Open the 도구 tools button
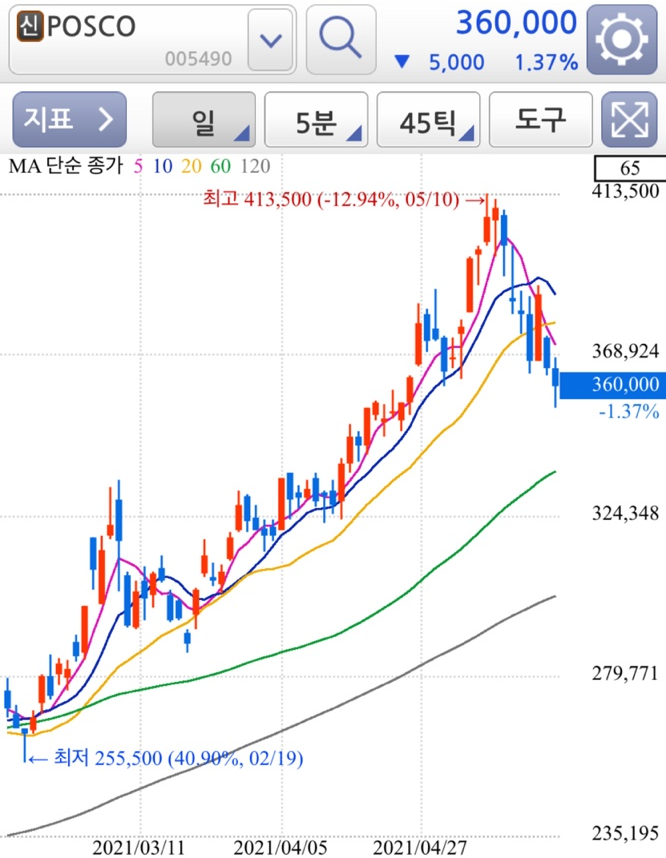666x858 pixels. [541, 120]
